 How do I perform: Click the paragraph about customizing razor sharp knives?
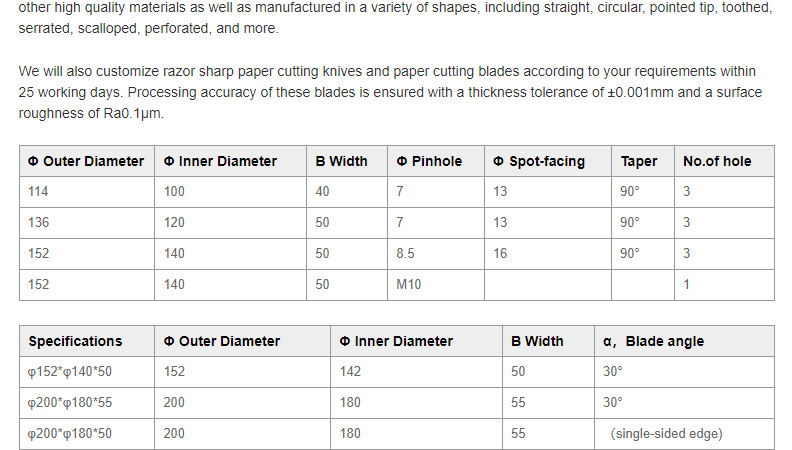point(390,92)
